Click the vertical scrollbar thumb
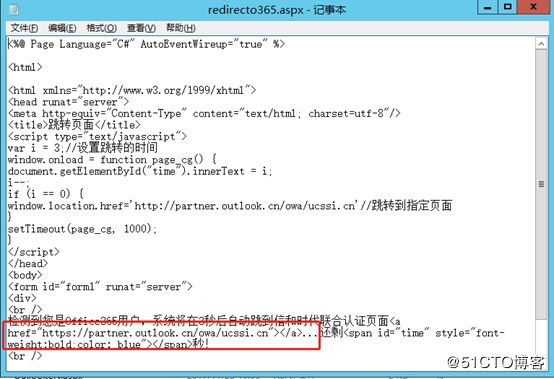Viewport: 554px width, 379px height. [x=541, y=184]
